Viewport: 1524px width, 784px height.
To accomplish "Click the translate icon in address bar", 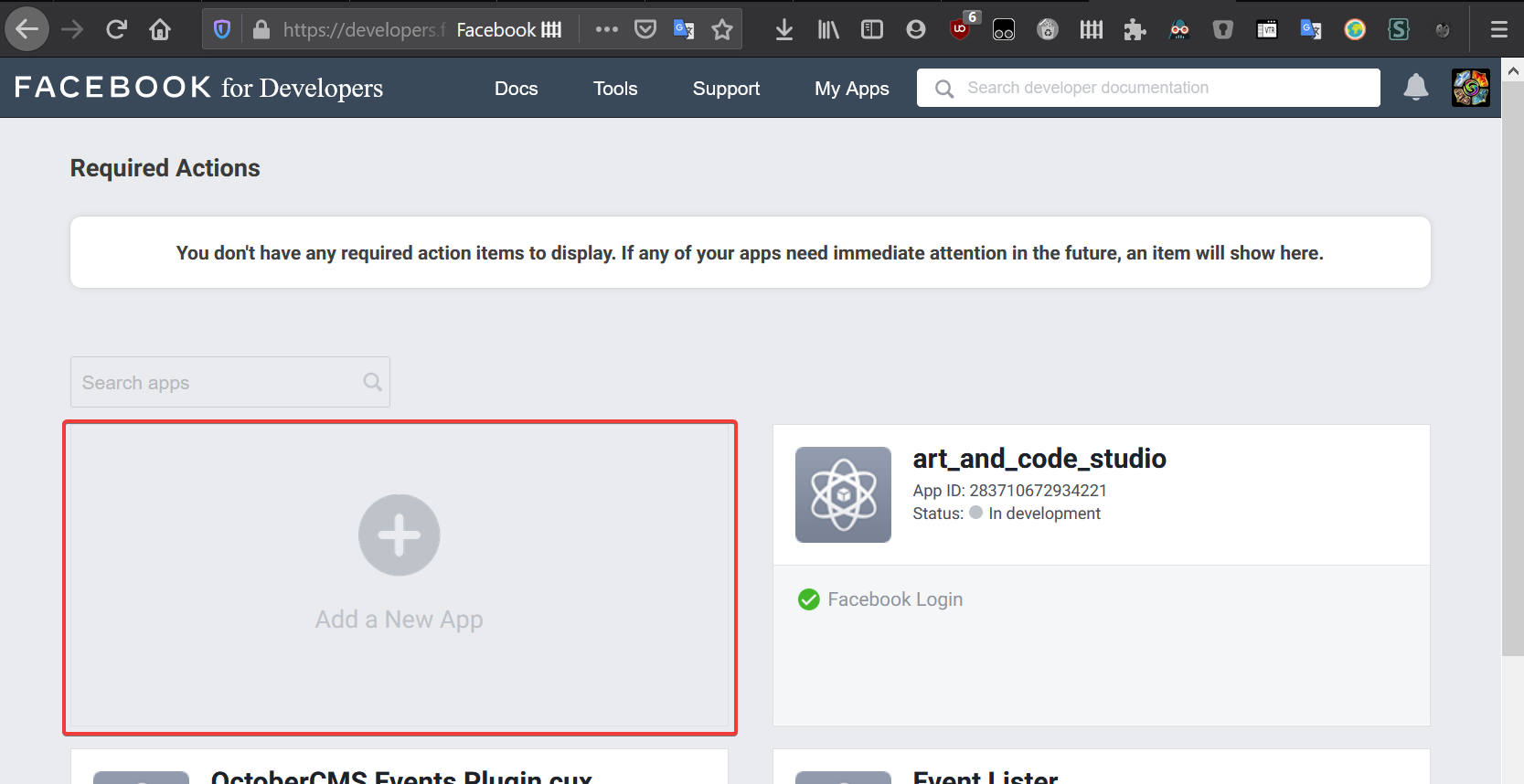I will 684,29.
